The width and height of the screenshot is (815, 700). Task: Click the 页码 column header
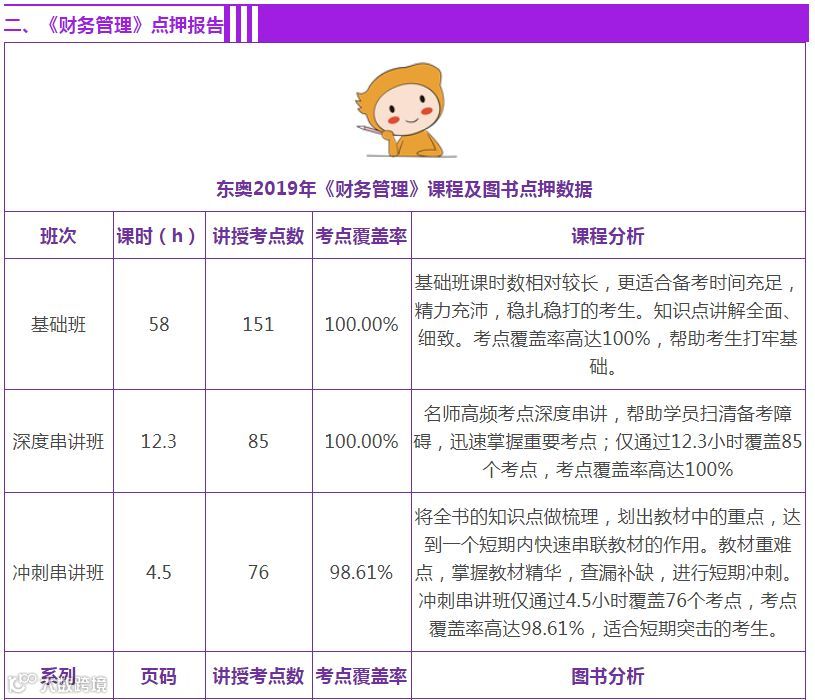[159, 676]
